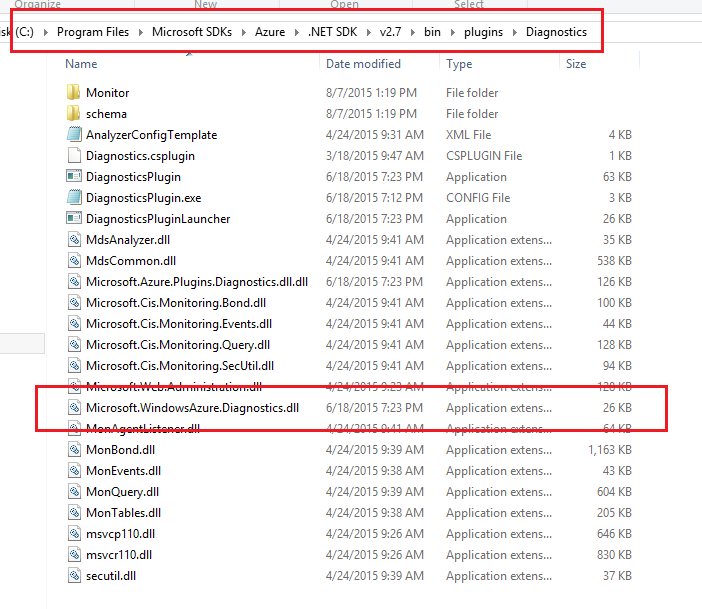Expand breadcrumb arrow after v2.7
The image size is (702, 609).
tap(412, 32)
